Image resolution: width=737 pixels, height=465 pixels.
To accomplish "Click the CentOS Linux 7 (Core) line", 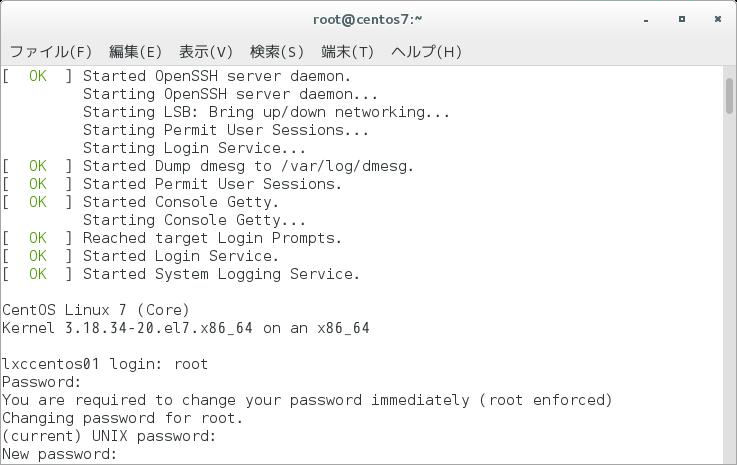I will coord(96,310).
